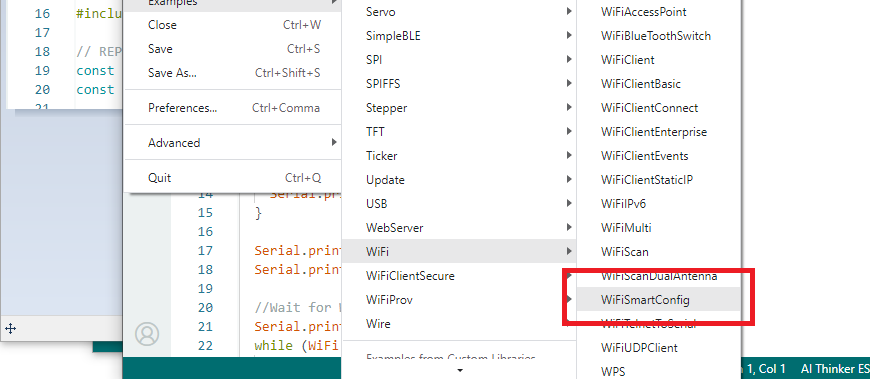Expand the SPI examples submenu

[459, 60]
